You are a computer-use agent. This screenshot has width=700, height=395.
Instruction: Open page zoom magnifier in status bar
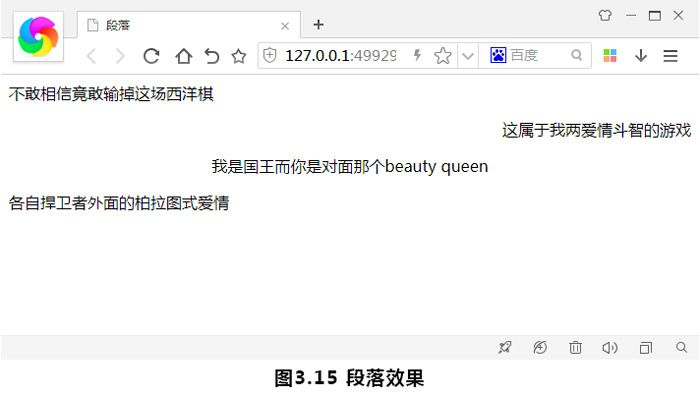click(681, 347)
